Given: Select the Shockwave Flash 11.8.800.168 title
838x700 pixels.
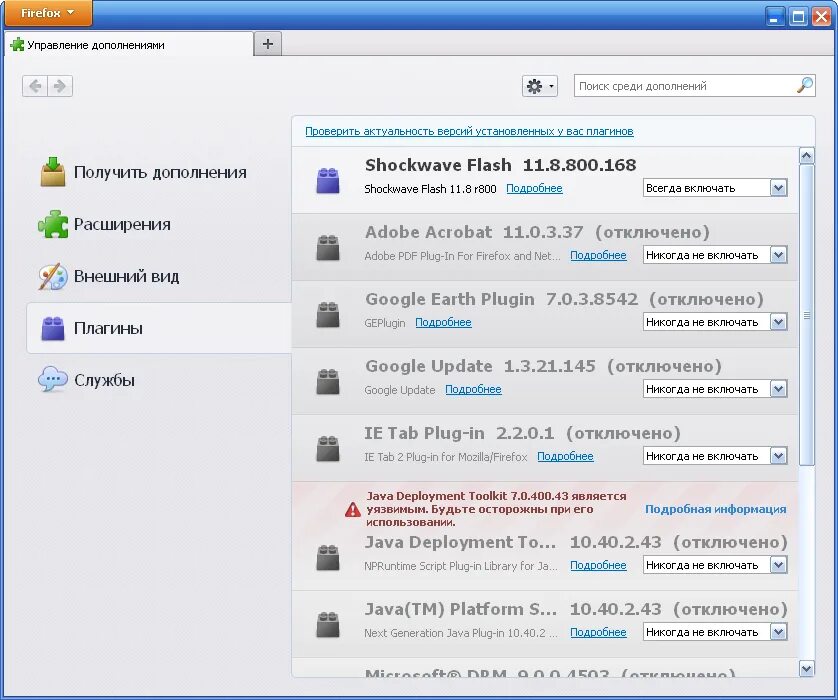Looking at the screenshot, I should 501,165.
